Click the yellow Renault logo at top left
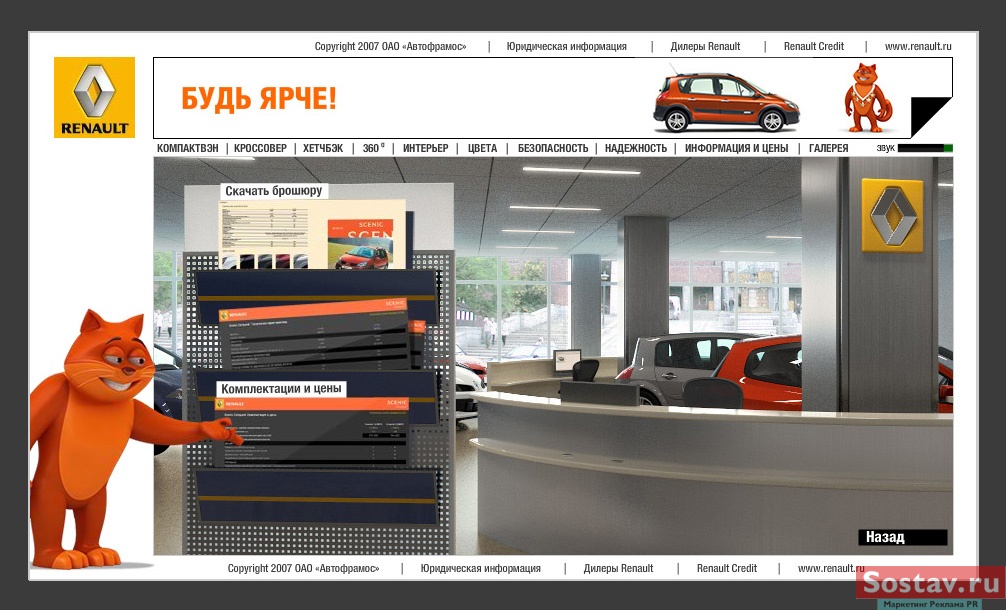1006x610 pixels. point(94,97)
